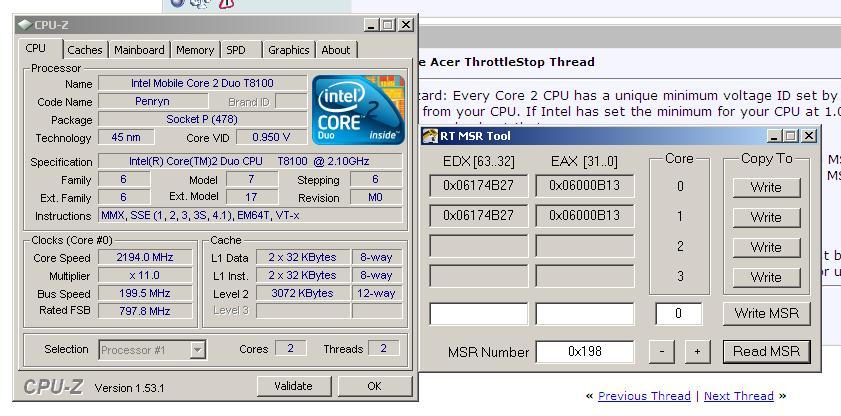Click Write button for Core 3
841x416 pixels.
[x=766, y=277]
